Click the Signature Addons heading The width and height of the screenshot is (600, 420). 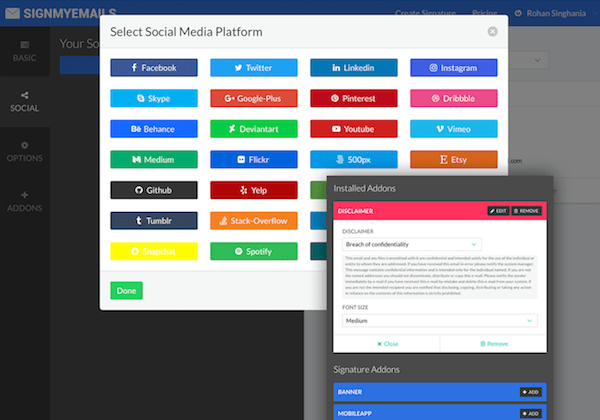pyautogui.click(x=366, y=370)
